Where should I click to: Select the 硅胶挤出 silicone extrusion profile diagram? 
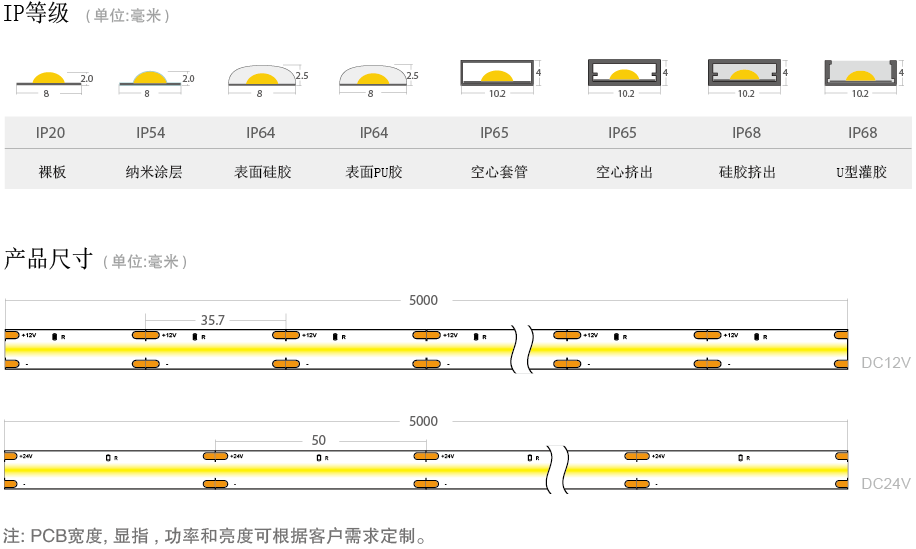pos(745,74)
